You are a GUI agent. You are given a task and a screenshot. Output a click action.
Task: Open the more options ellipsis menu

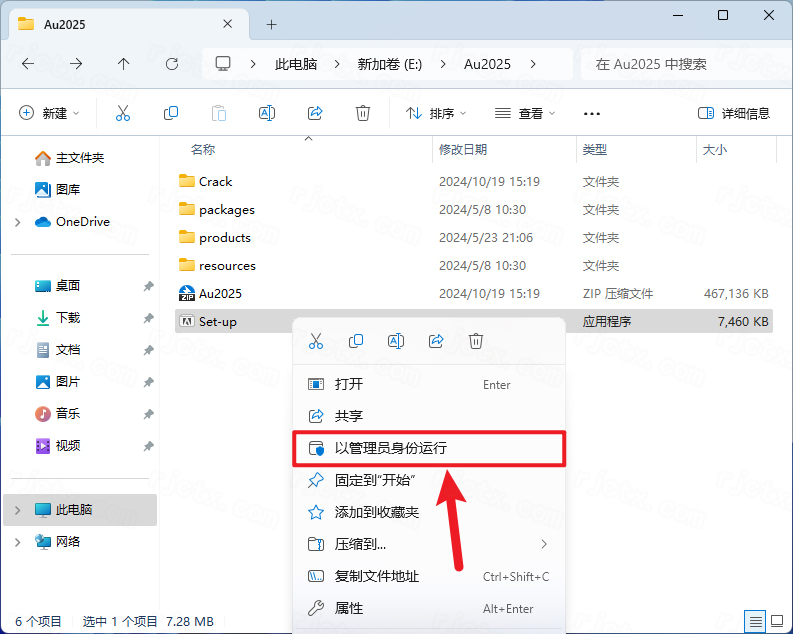coord(592,113)
